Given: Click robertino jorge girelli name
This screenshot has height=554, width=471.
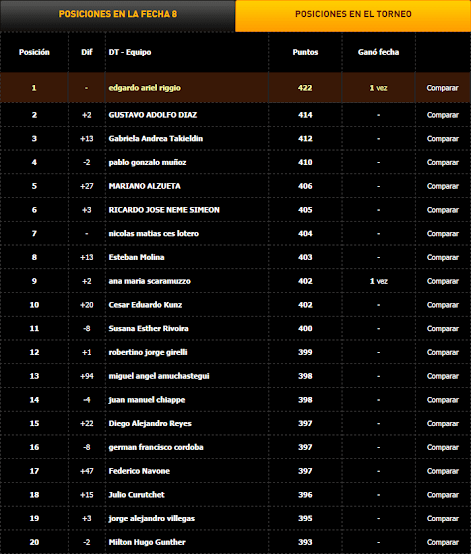Looking at the screenshot, I should coord(148,352).
